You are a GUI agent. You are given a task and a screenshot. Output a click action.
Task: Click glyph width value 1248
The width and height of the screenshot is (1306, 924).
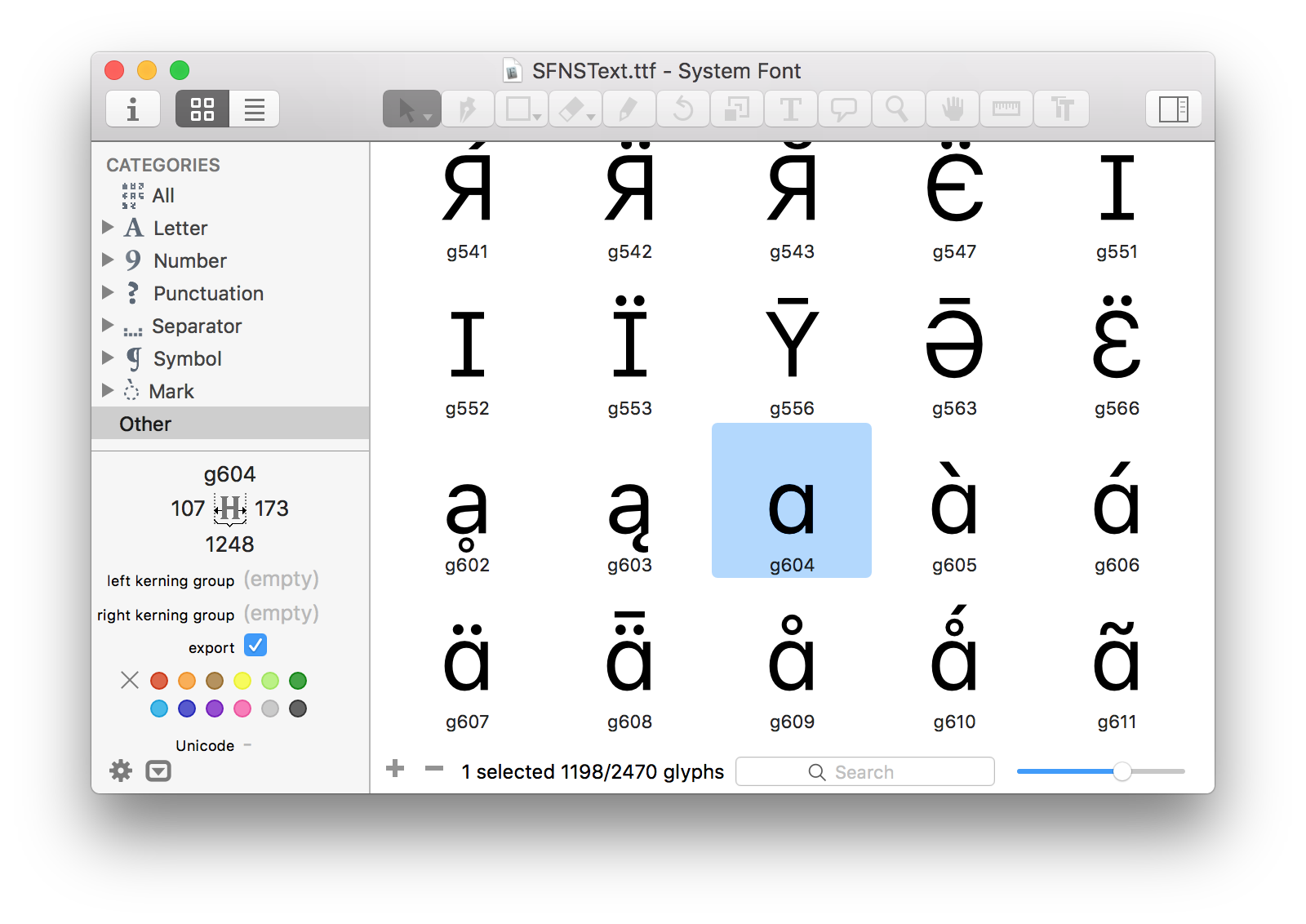click(x=229, y=544)
